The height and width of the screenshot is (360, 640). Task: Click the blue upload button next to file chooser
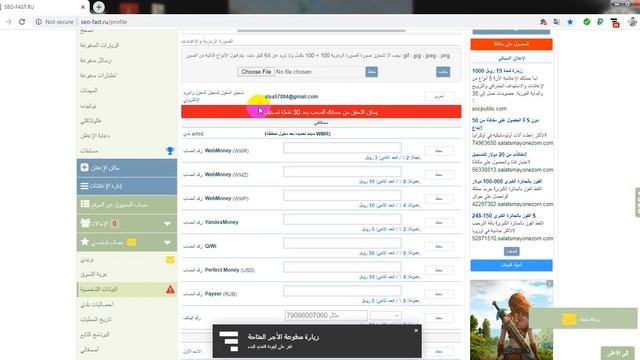coord(371,72)
